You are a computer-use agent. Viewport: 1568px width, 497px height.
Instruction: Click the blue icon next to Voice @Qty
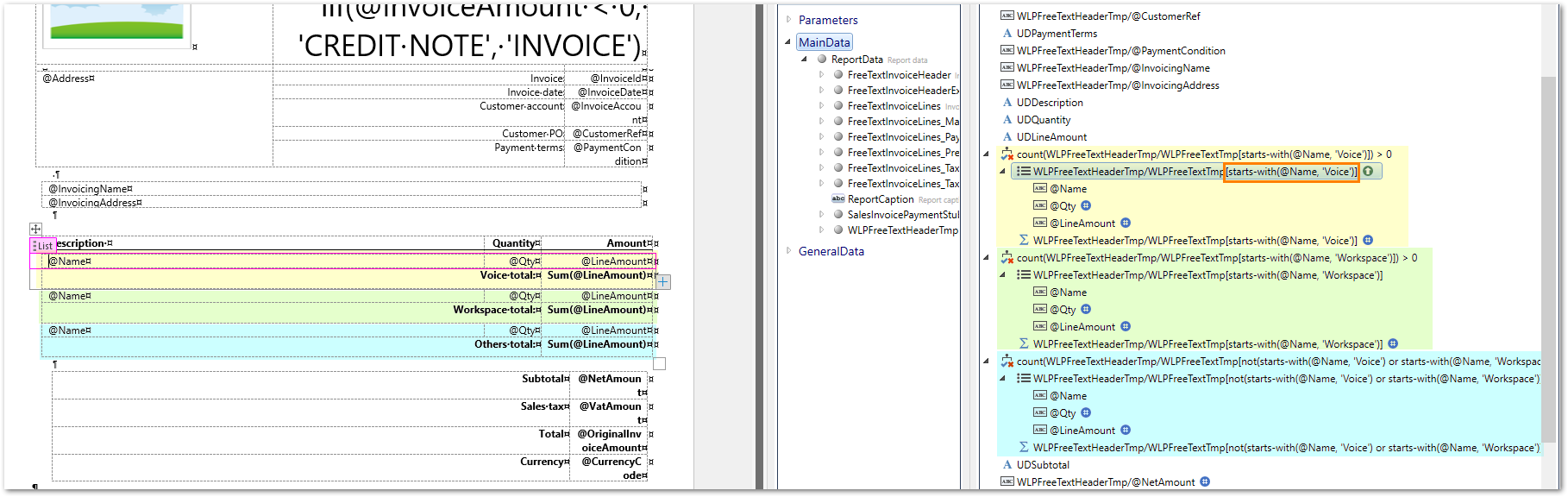tap(1086, 205)
